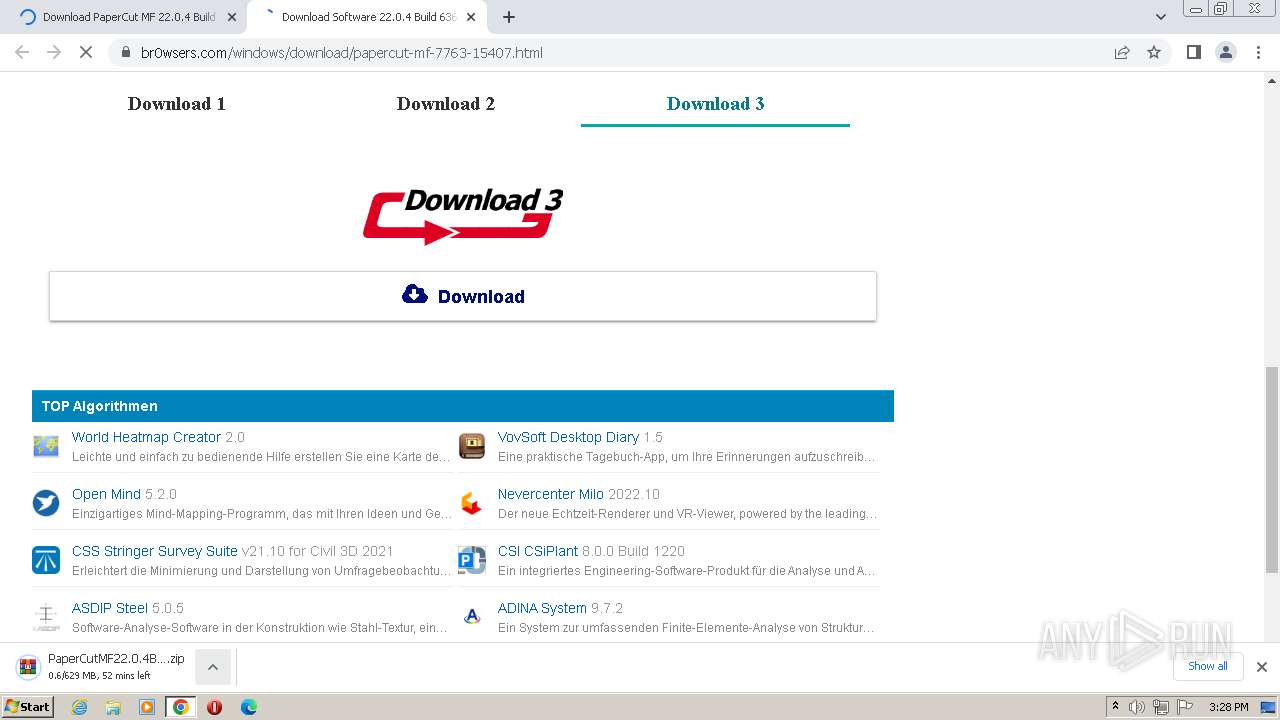Click the Opera taskbar icon
Image resolution: width=1280 pixels, height=720 pixels.
tap(215, 707)
